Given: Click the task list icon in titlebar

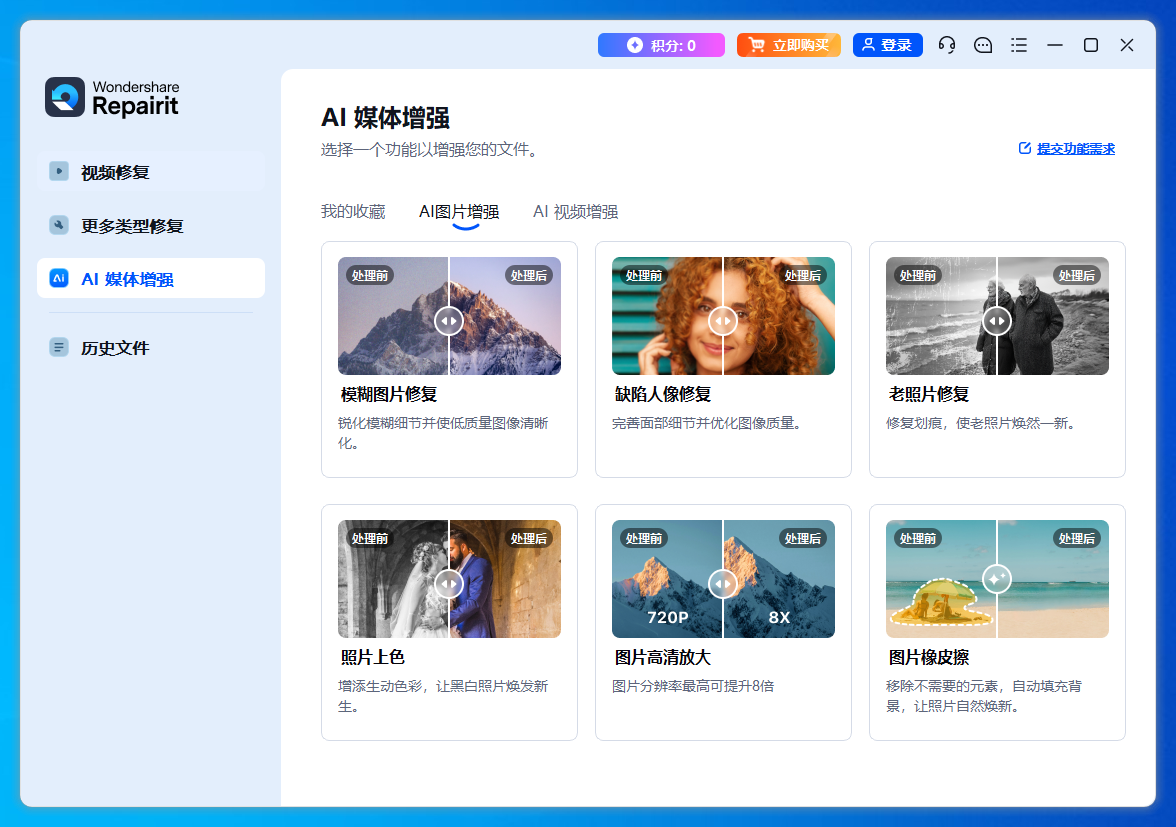Looking at the screenshot, I should [1019, 45].
